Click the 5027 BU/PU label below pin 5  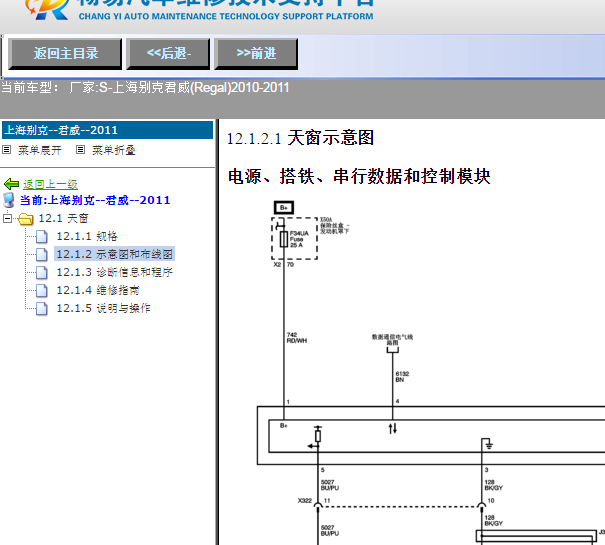point(330,485)
